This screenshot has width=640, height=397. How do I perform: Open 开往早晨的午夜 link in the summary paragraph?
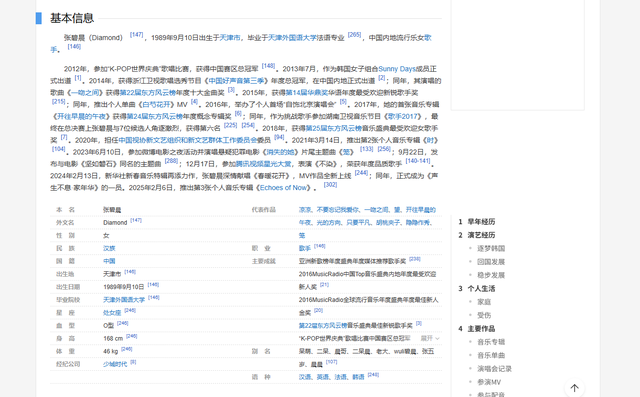[81, 116]
